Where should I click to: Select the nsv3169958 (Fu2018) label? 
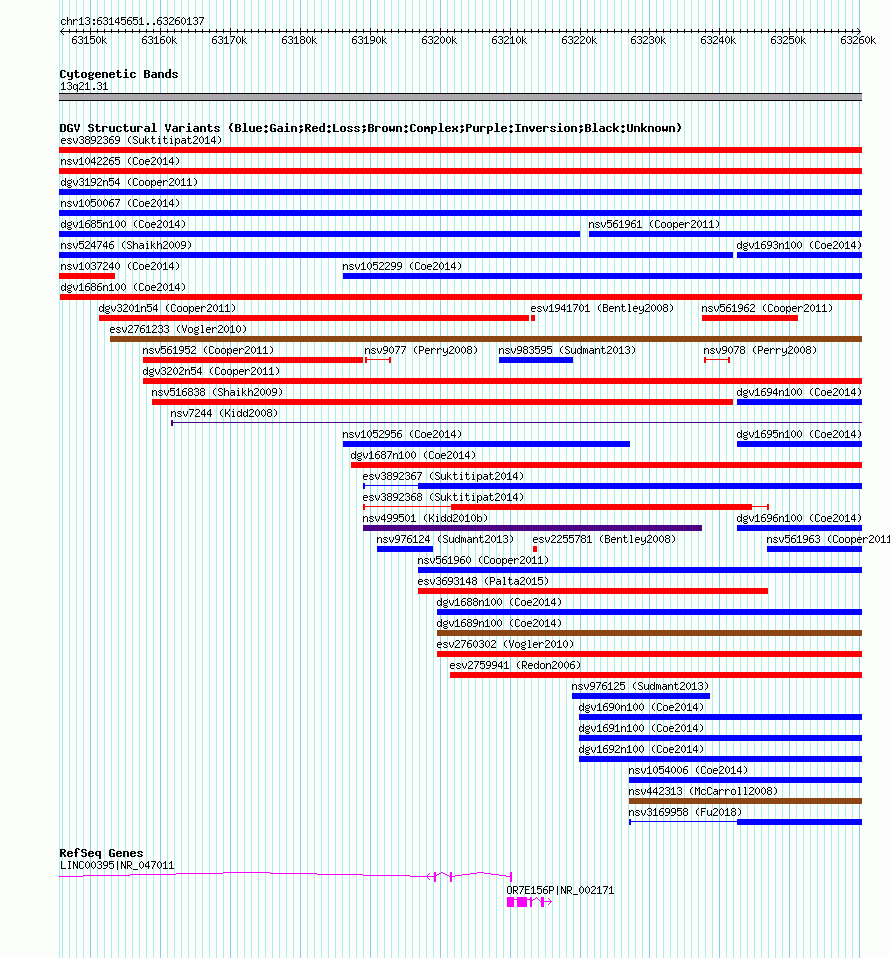click(685, 813)
